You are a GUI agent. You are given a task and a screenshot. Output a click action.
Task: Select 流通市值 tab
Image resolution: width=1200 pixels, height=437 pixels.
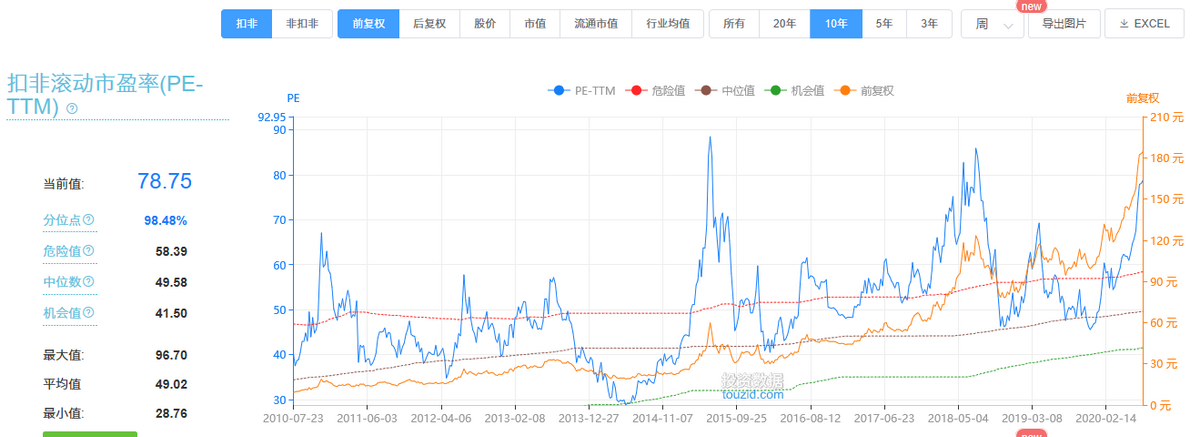[596, 23]
